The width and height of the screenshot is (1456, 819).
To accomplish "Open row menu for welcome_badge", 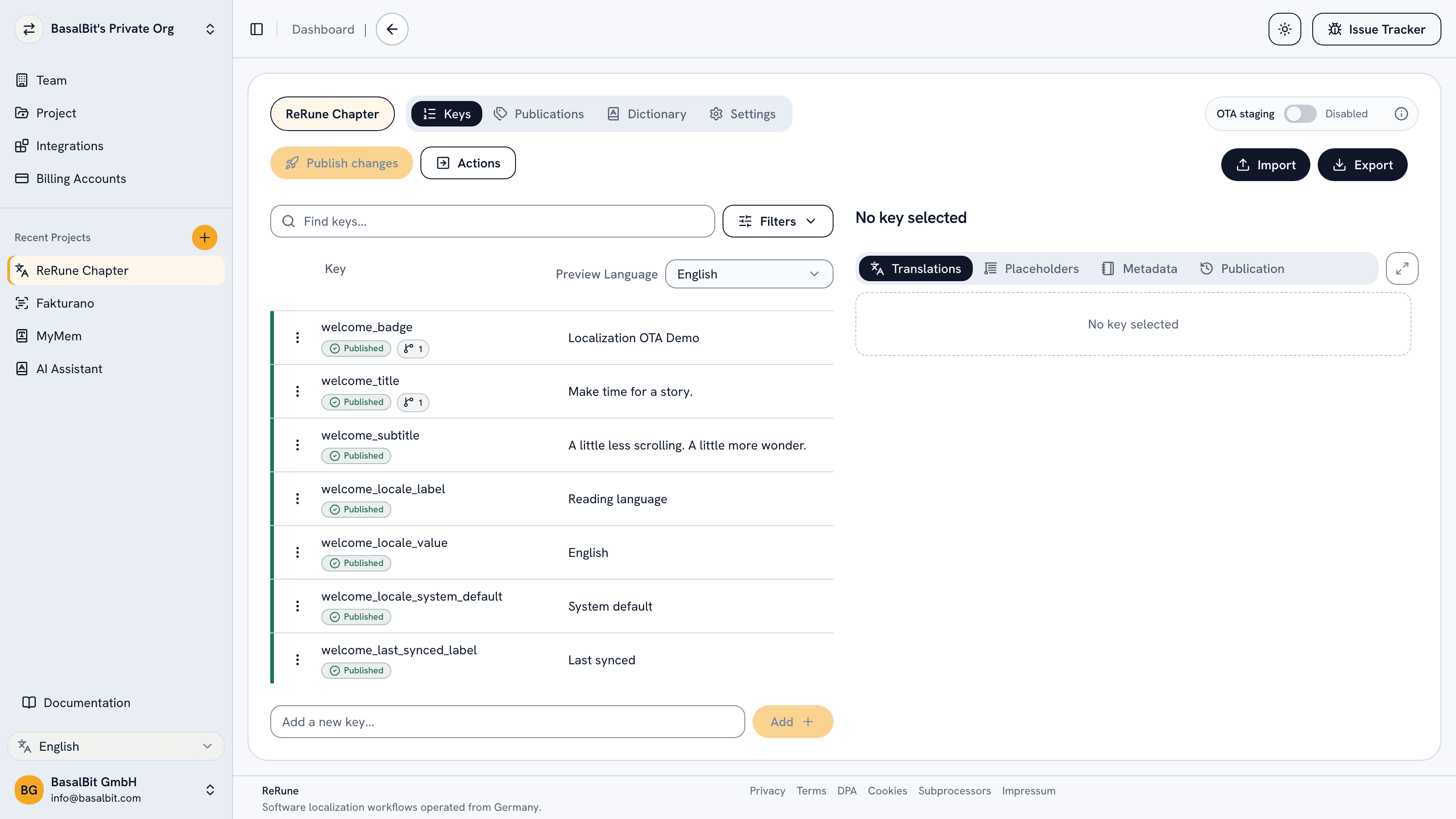I will tap(297, 338).
